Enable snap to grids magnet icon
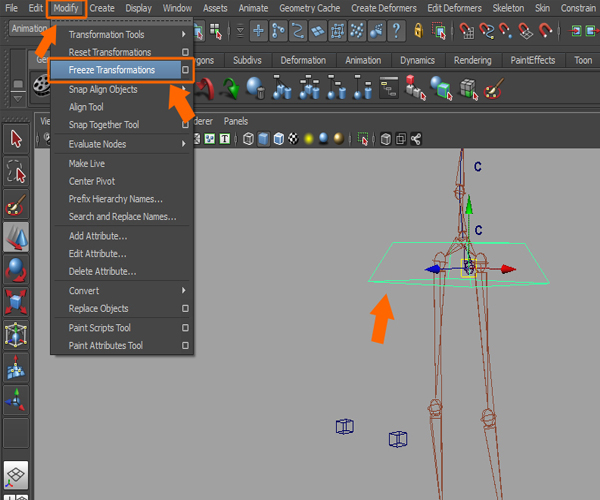The height and width of the screenshot is (500, 600). pos(466,31)
